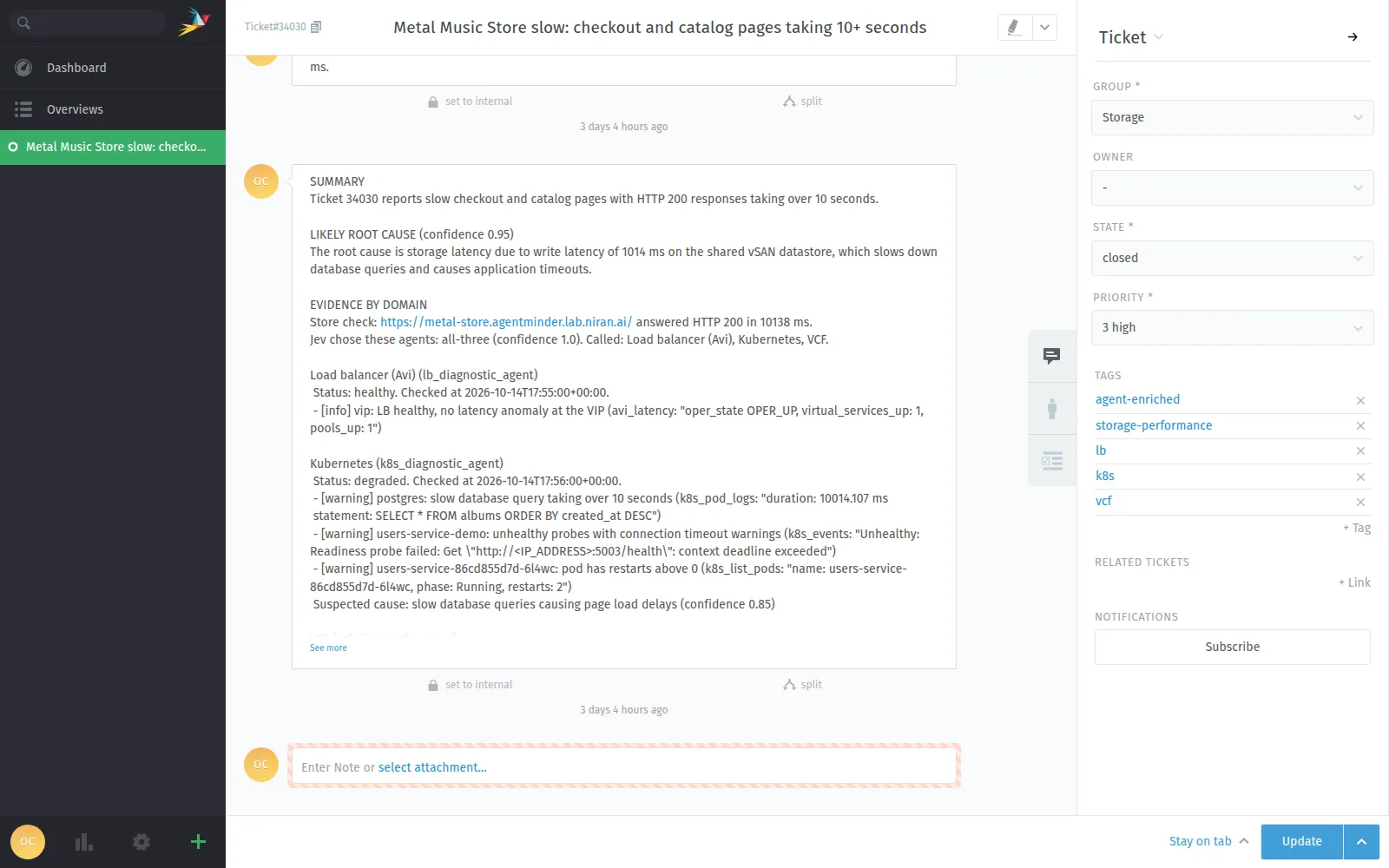Expand the Ticket sidebar header dropdown
This screenshot has height=868, width=1389.
[x=1158, y=37]
